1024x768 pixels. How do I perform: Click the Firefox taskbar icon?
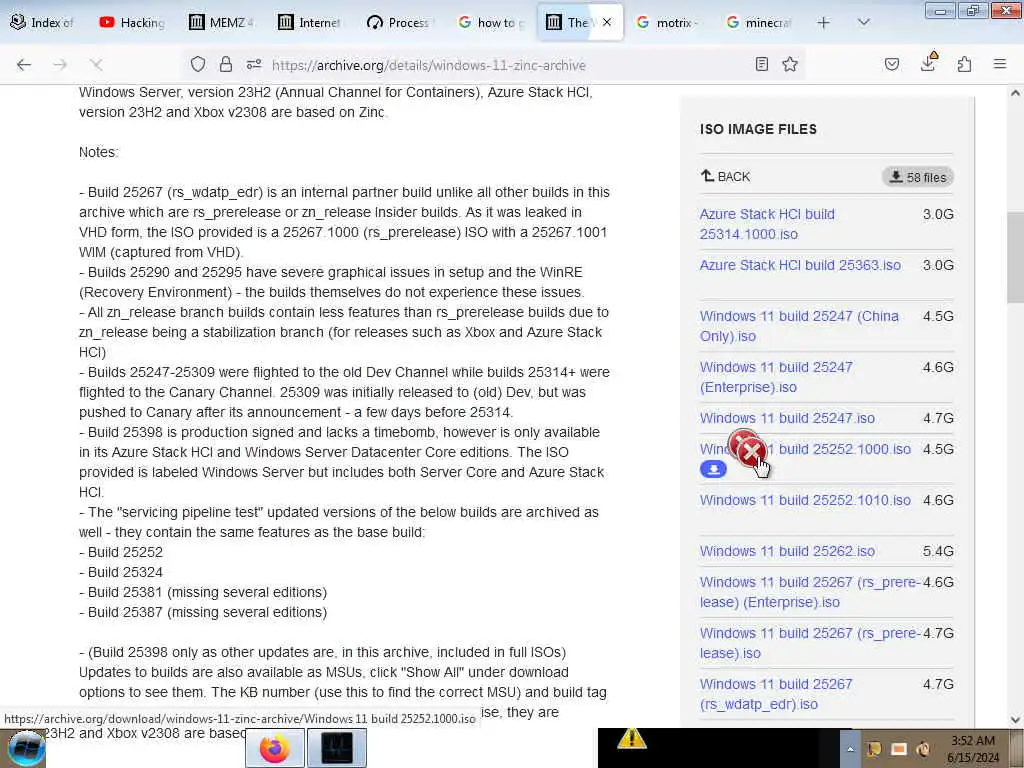click(x=274, y=748)
